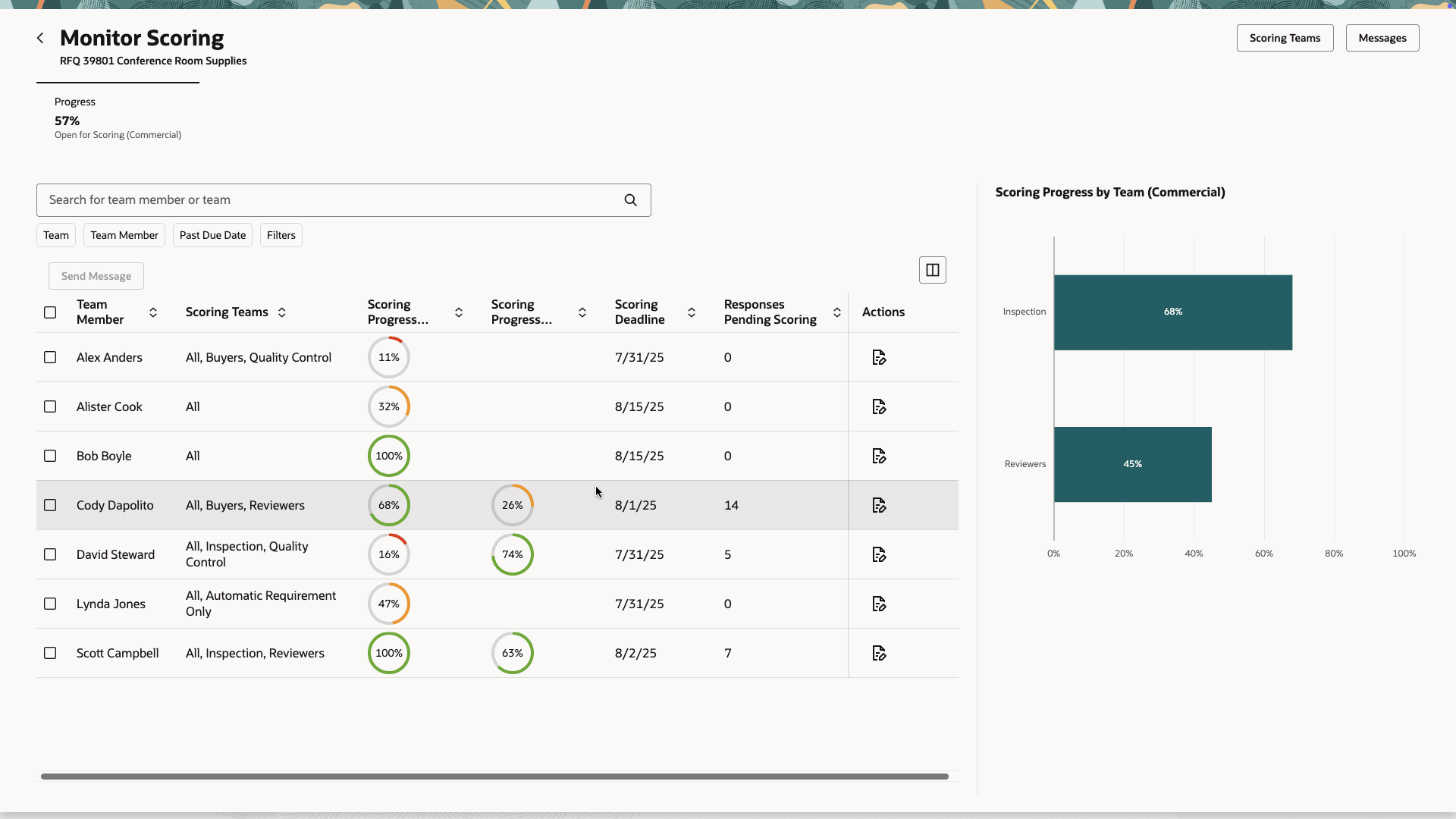Click the back arrow beside Monitor Scoring
1456x819 pixels.
[40, 38]
